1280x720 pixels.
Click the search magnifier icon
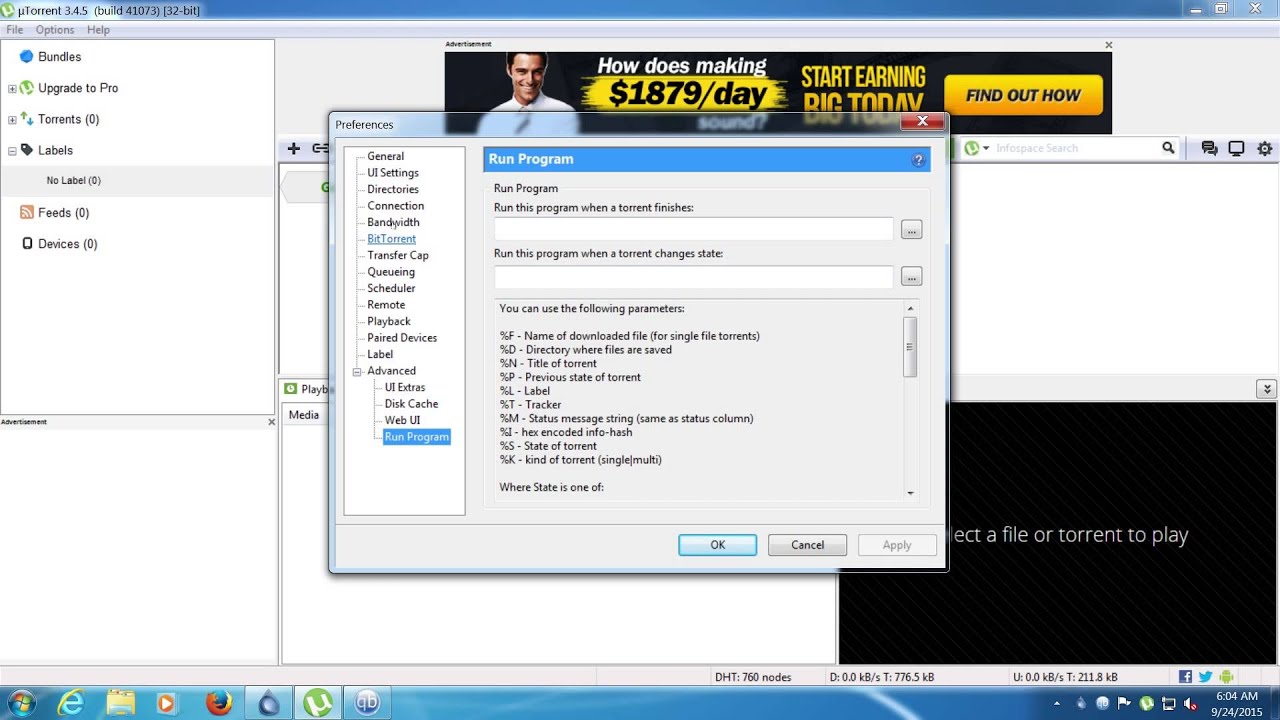1168,148
